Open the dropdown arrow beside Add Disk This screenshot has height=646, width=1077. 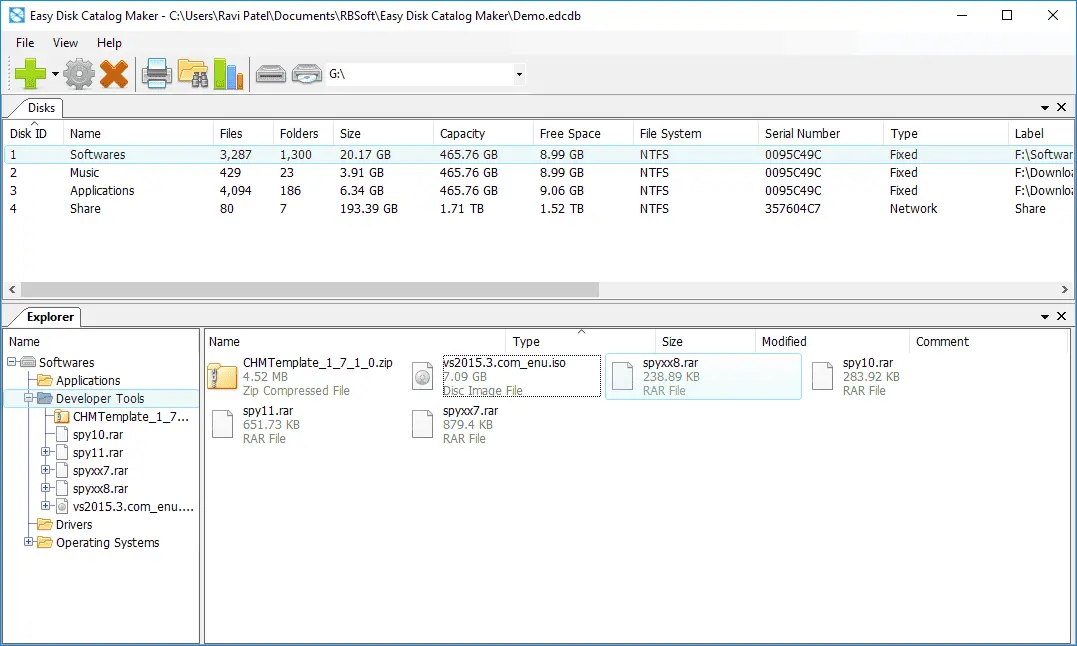pos(55,74)
